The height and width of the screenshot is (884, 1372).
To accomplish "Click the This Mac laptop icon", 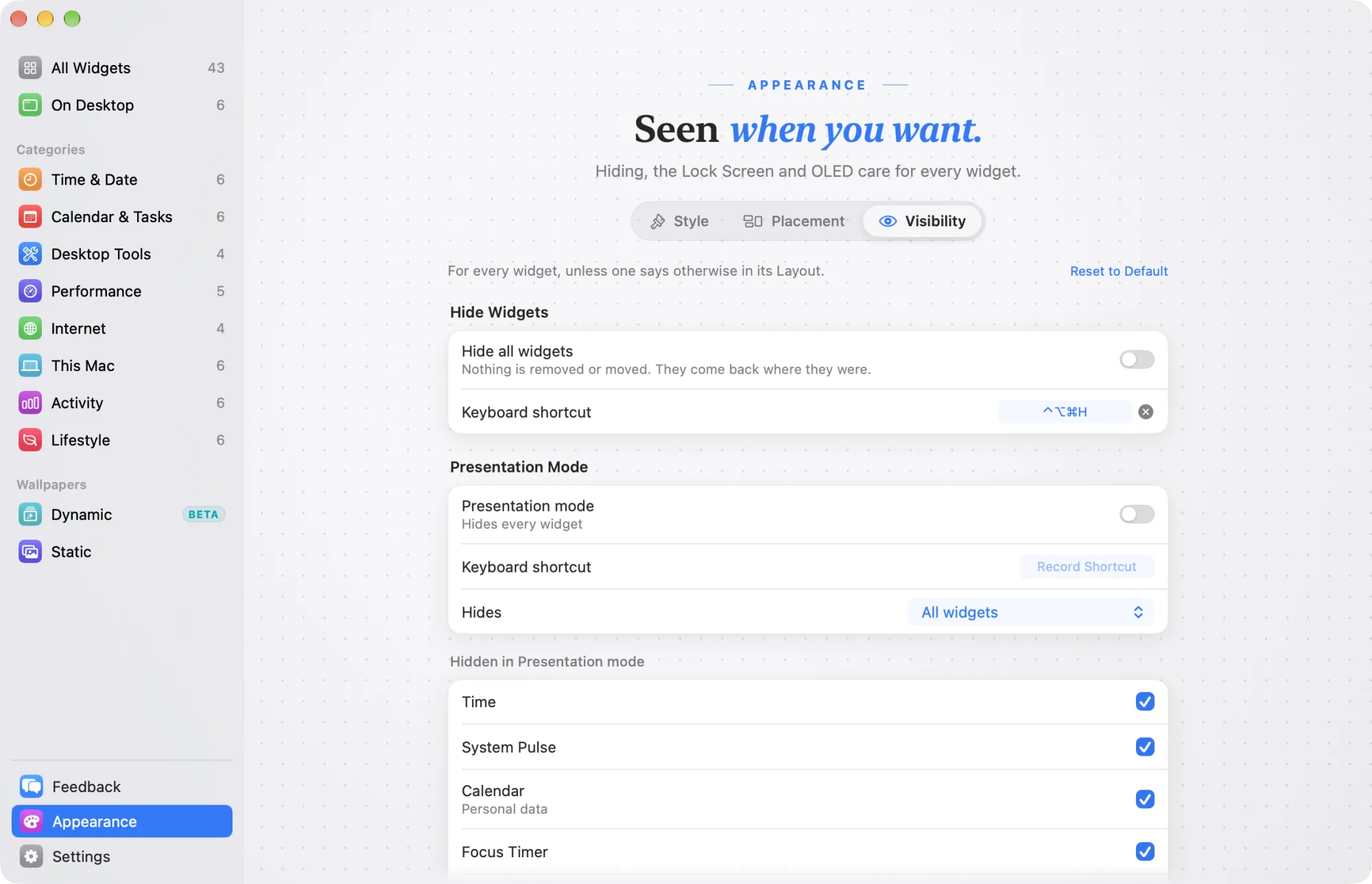I will [30, 366].
